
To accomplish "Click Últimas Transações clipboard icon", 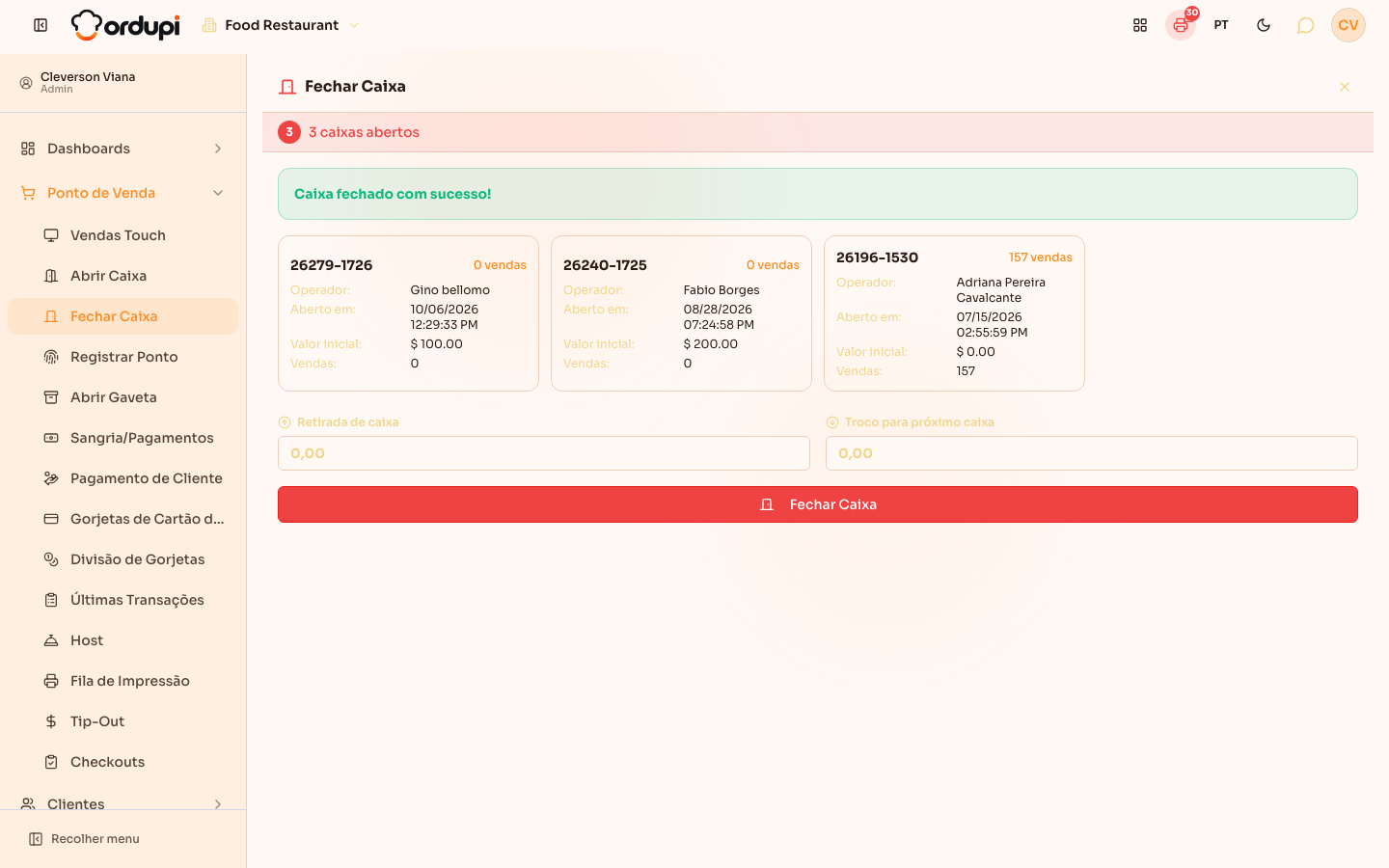I will click(51, 600).
